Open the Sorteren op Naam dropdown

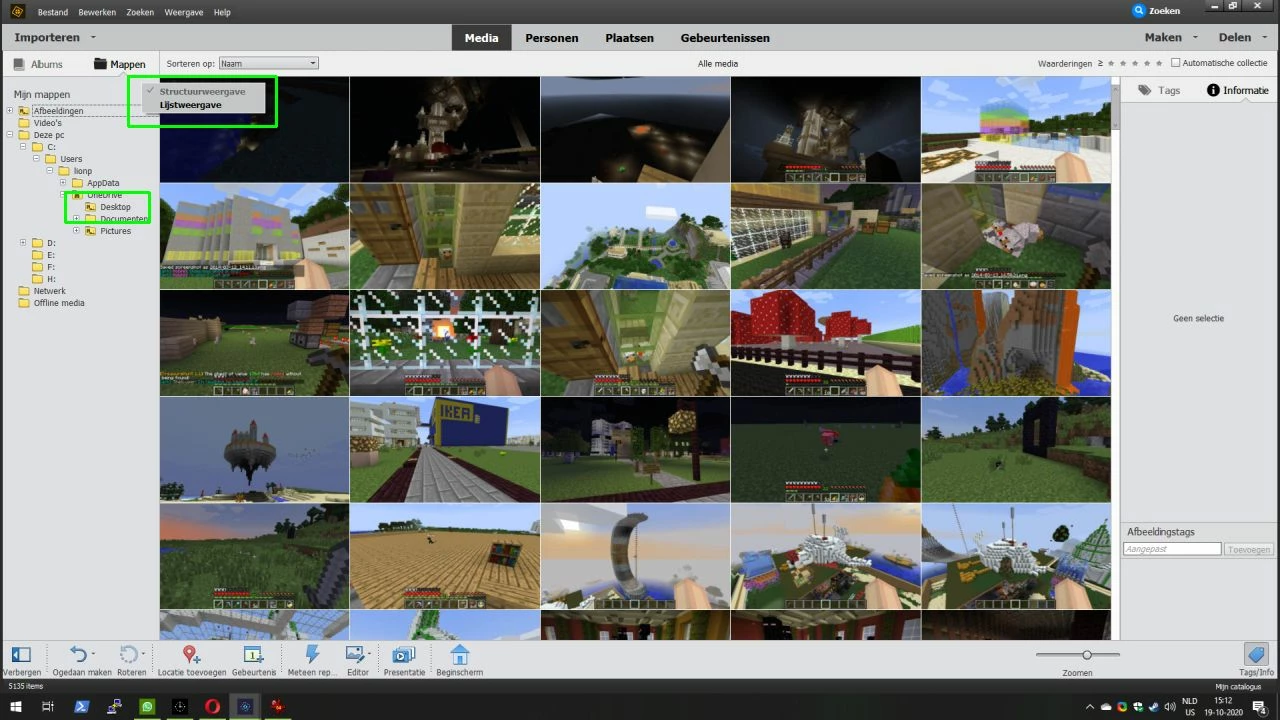coord(268,63)
